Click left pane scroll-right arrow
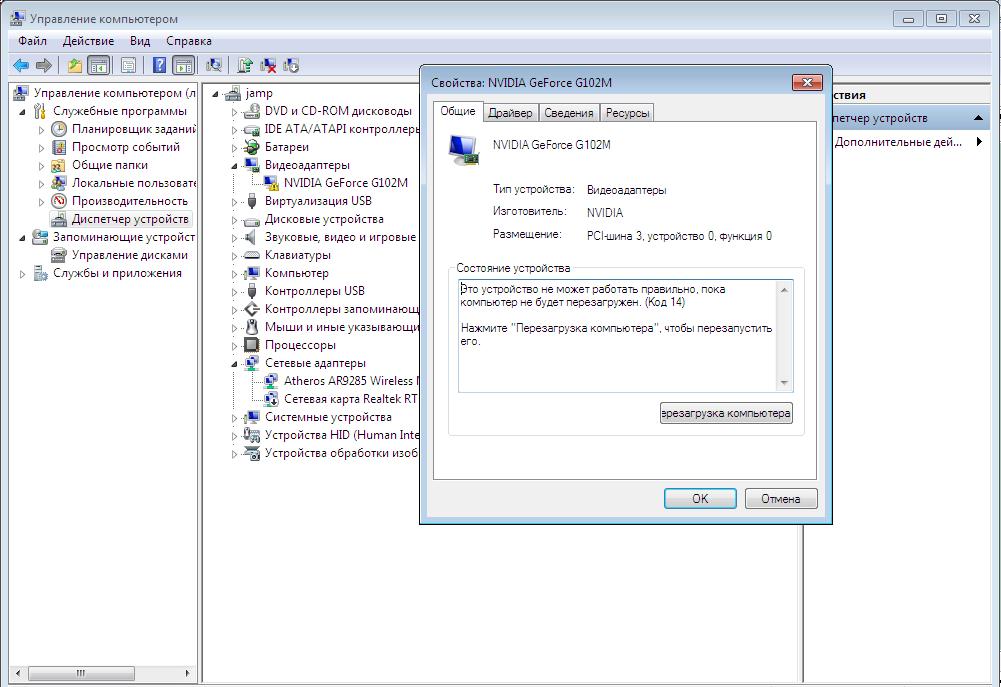Image resolution: width=1001 pixels, height=687 pixels. point(188,673)
